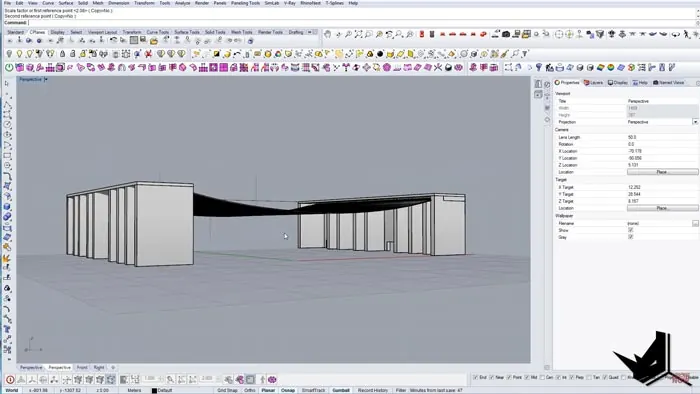Image resolution: width=700 pixels, height=394 pixels.
Task: Switch to the Curve Tools toolbar tab
Action: 158,32
